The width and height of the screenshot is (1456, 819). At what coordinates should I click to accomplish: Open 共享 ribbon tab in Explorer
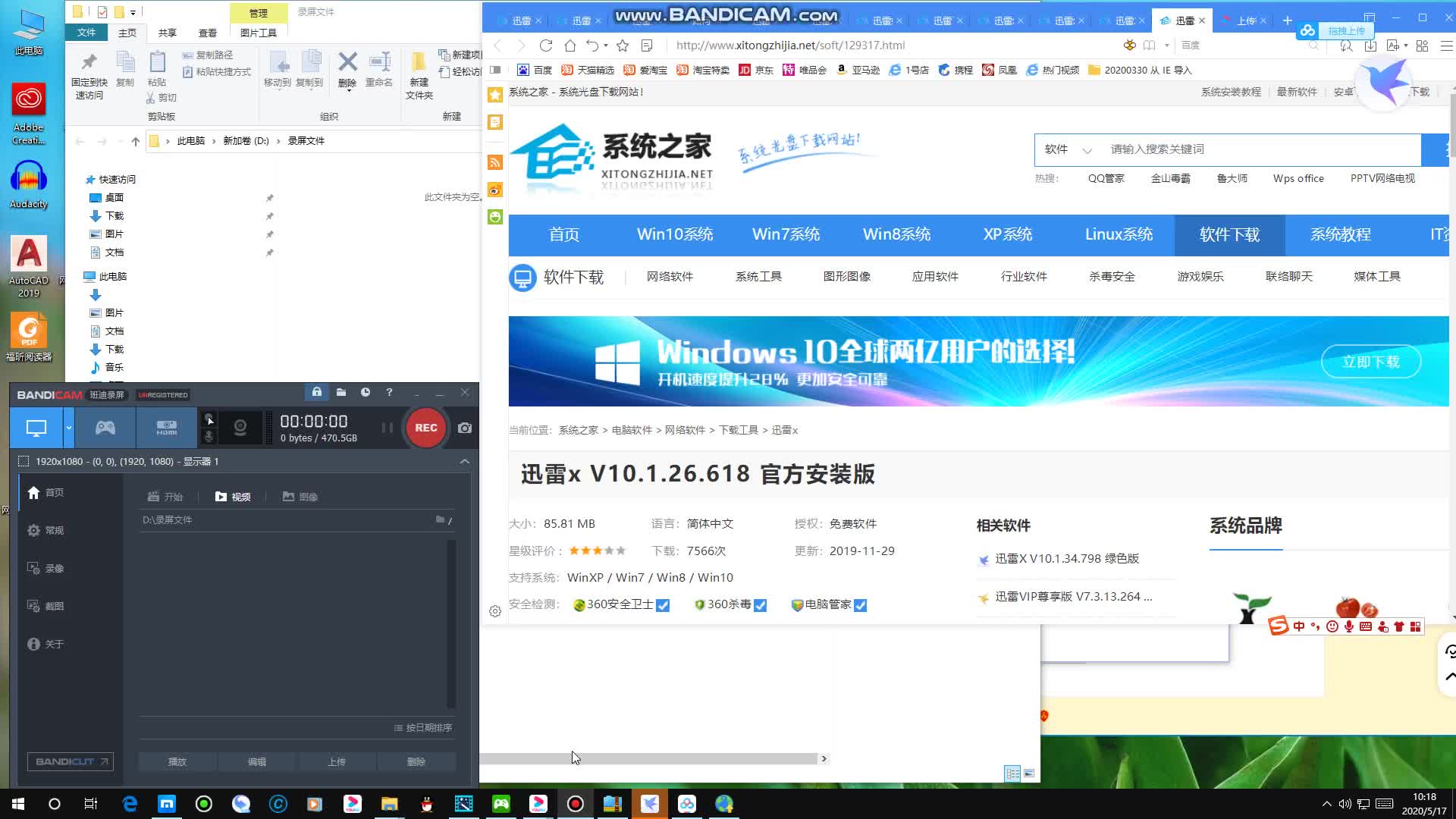(x=168, y=33)
